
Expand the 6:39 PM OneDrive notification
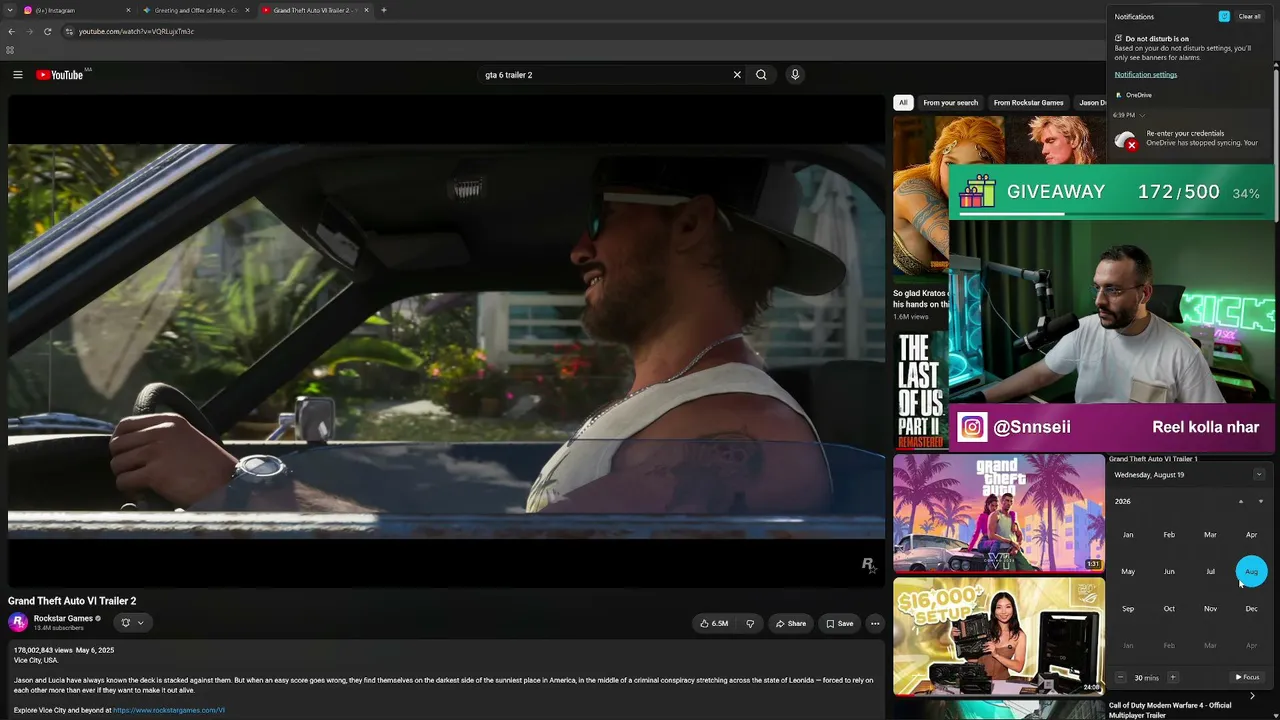(1142, 115)
